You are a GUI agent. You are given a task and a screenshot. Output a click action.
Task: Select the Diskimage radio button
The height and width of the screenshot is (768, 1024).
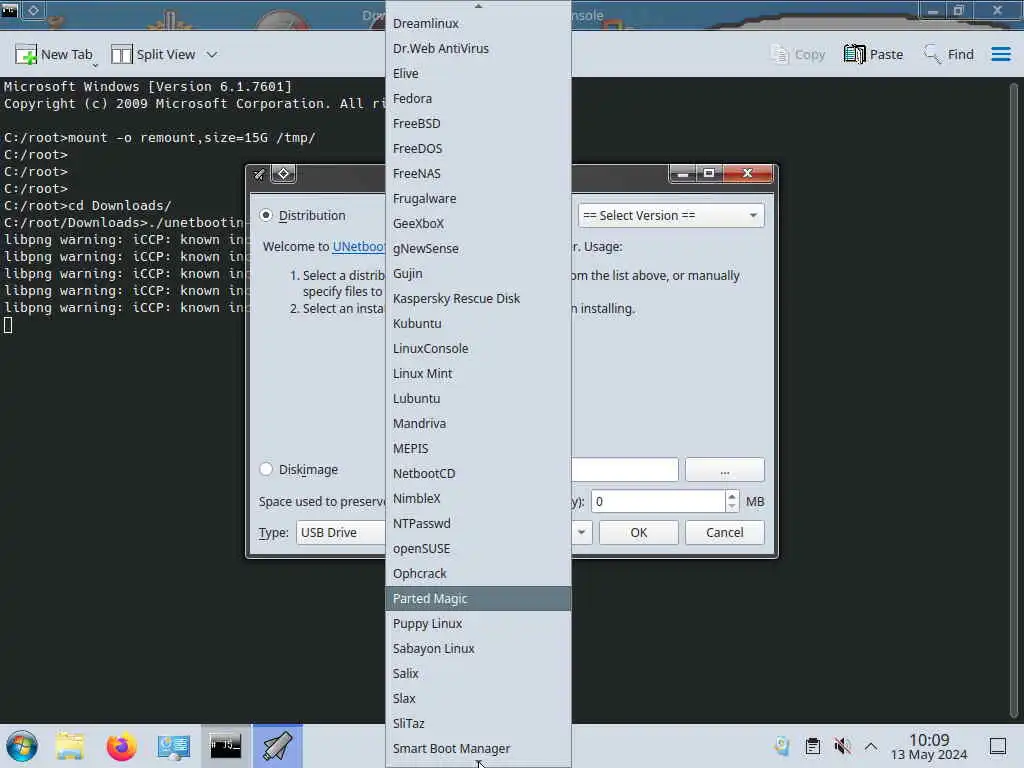[x=266, y=469]
